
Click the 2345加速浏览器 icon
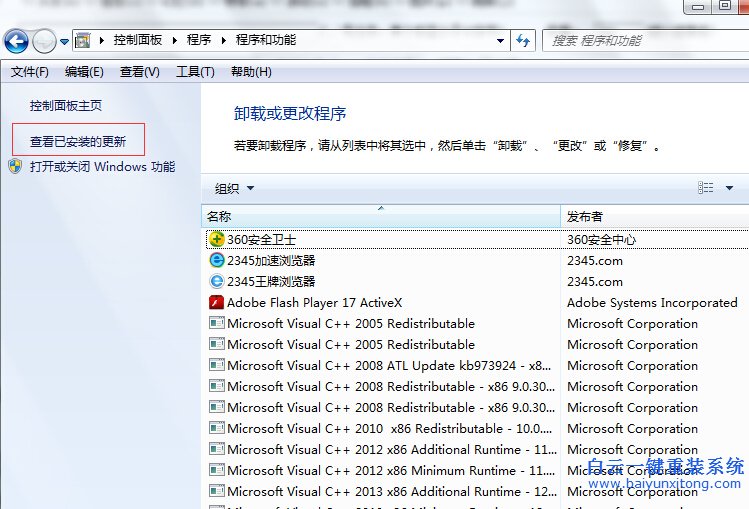click(x=216, y=261)
